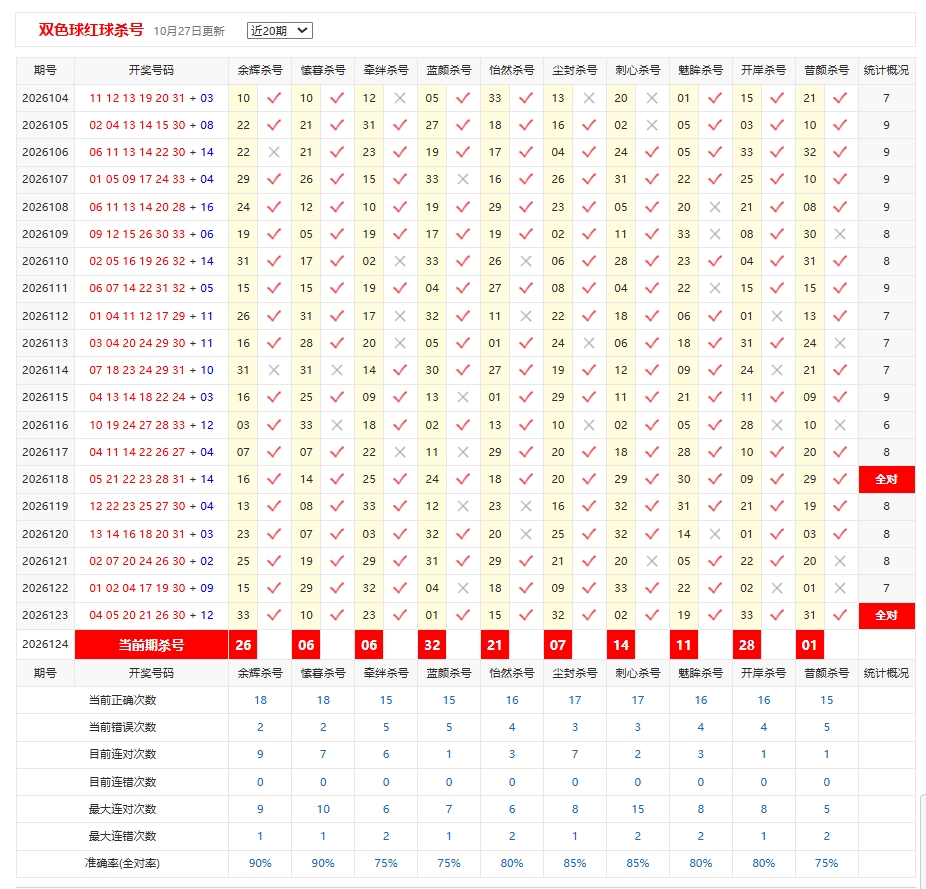Click the red 32 box under 蓝颜杀号
Image resolution: width=926 pixels, height=889 pixels.
pos(432,644)
